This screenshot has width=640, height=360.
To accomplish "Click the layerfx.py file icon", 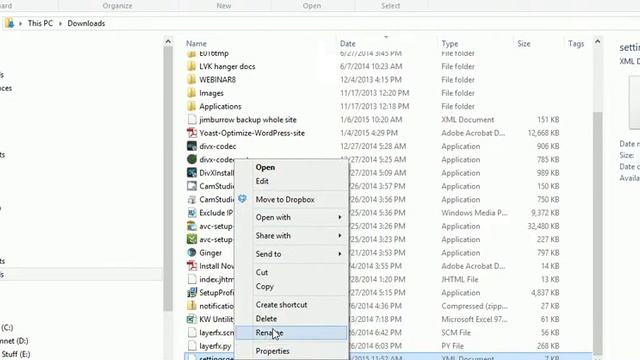I will click(x=191, y=346).
